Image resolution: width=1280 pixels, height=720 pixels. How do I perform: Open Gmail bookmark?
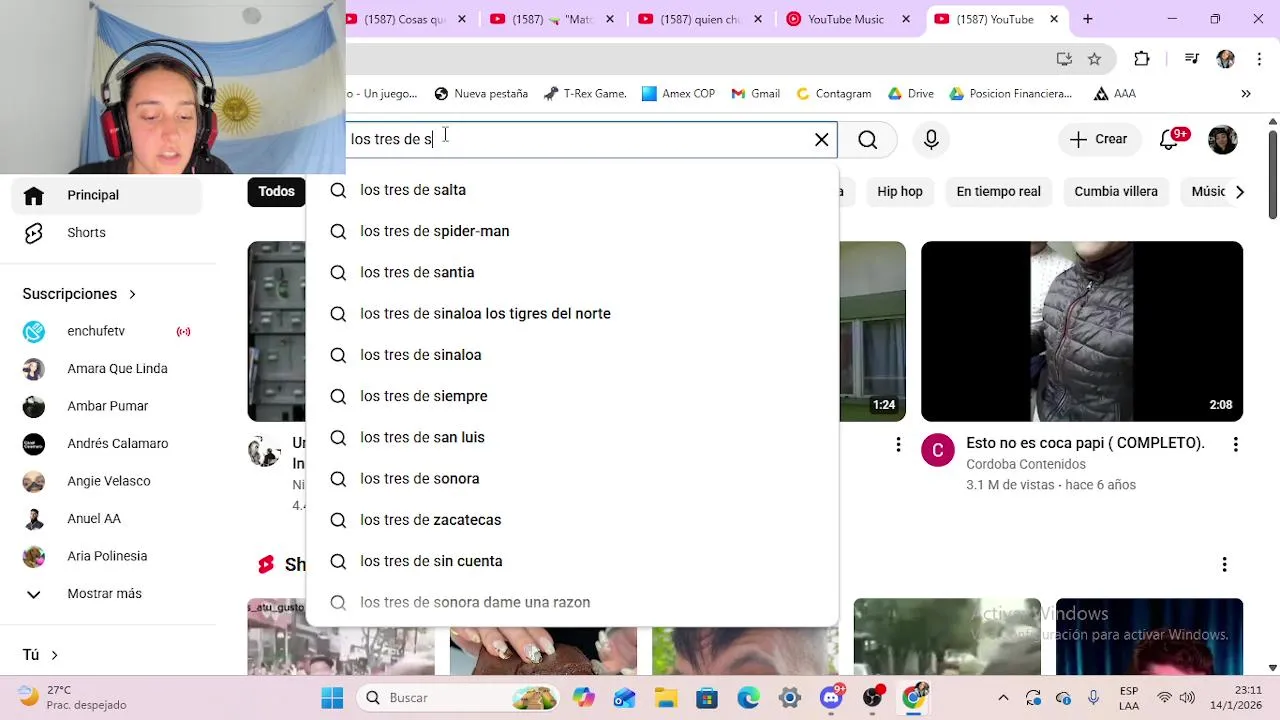tap(755, 94)
